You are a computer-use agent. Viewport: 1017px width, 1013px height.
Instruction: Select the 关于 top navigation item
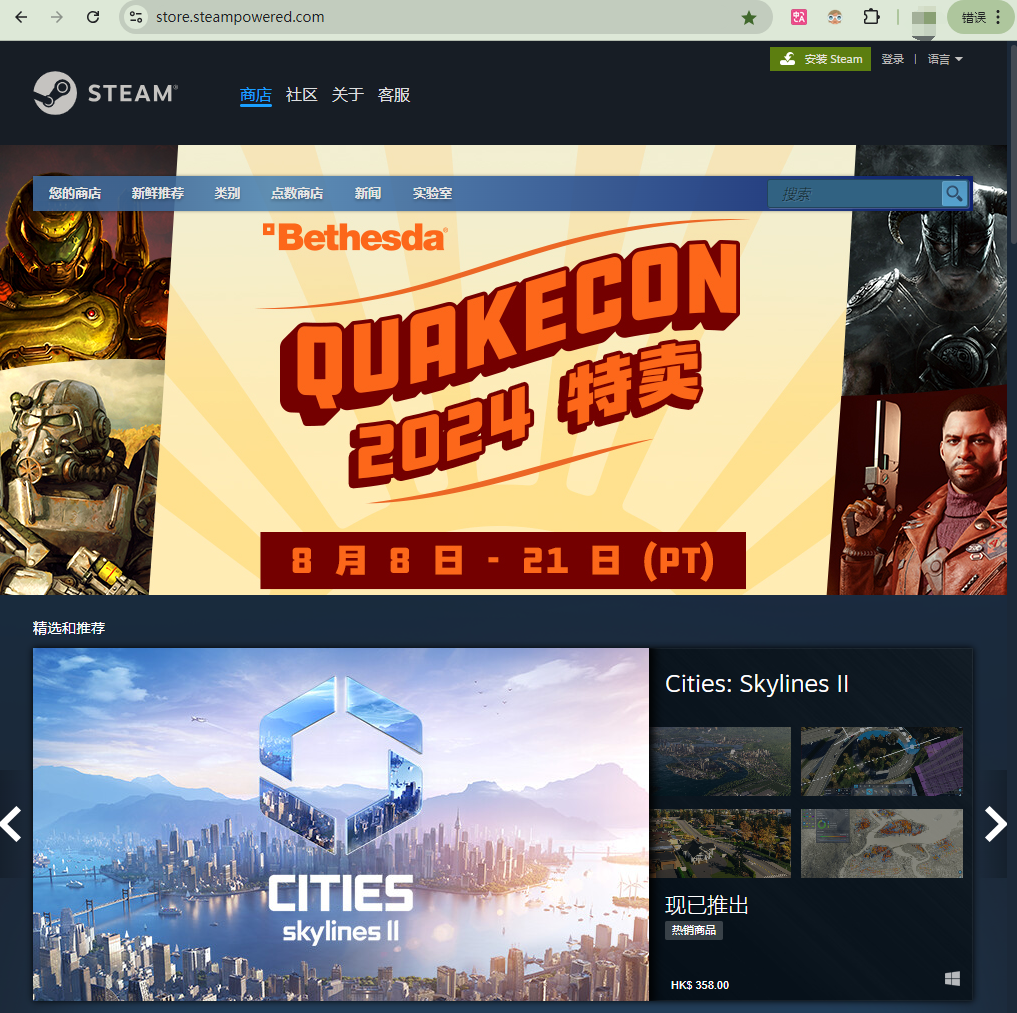[348, 95]
